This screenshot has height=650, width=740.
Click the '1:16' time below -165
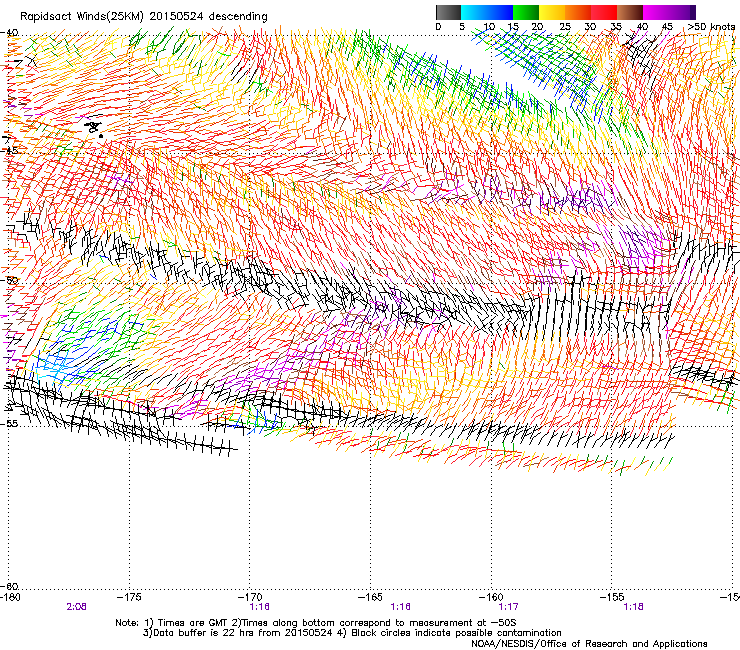click(400, 607)
